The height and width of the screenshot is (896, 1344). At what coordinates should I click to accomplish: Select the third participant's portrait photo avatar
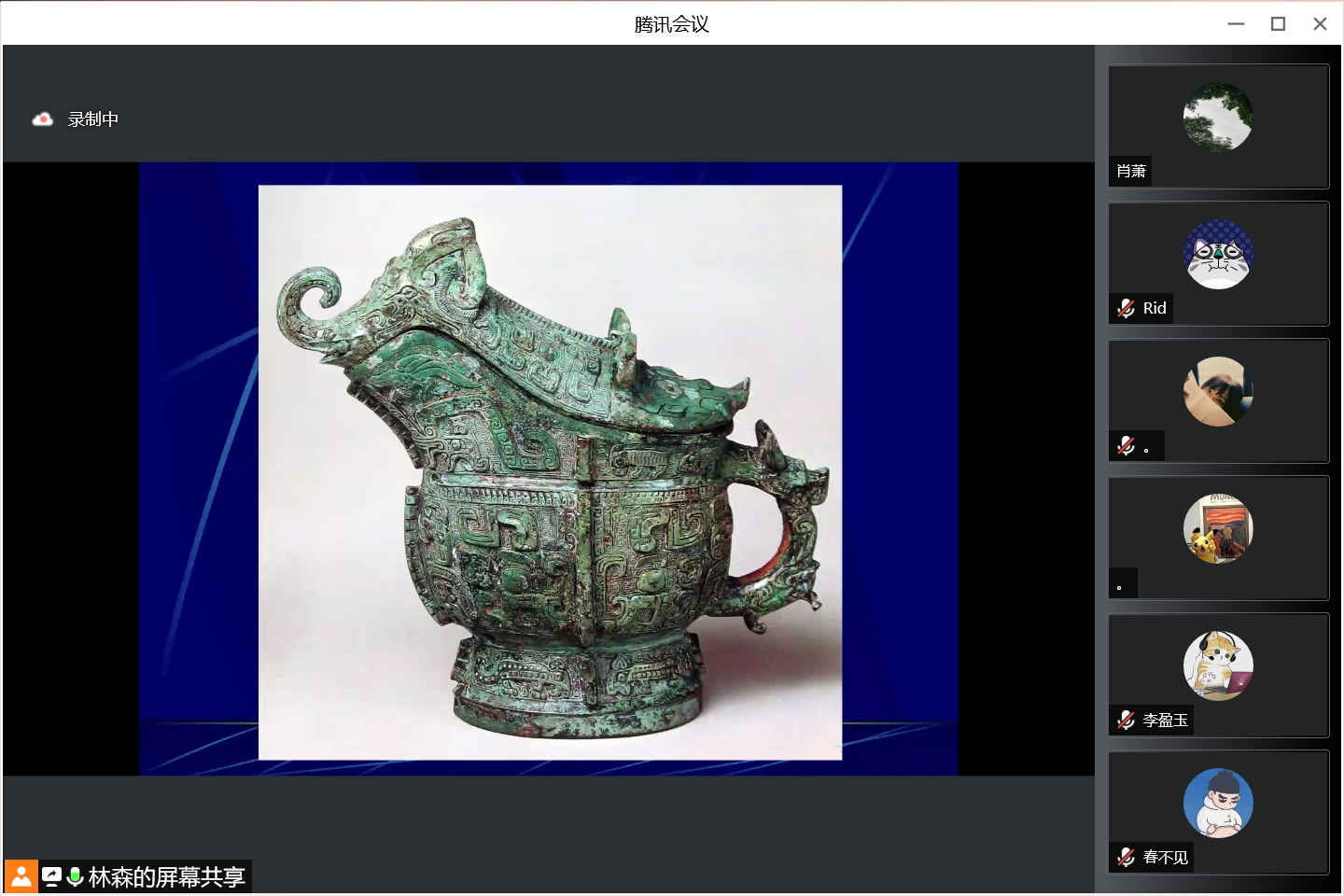(1218, 391)
